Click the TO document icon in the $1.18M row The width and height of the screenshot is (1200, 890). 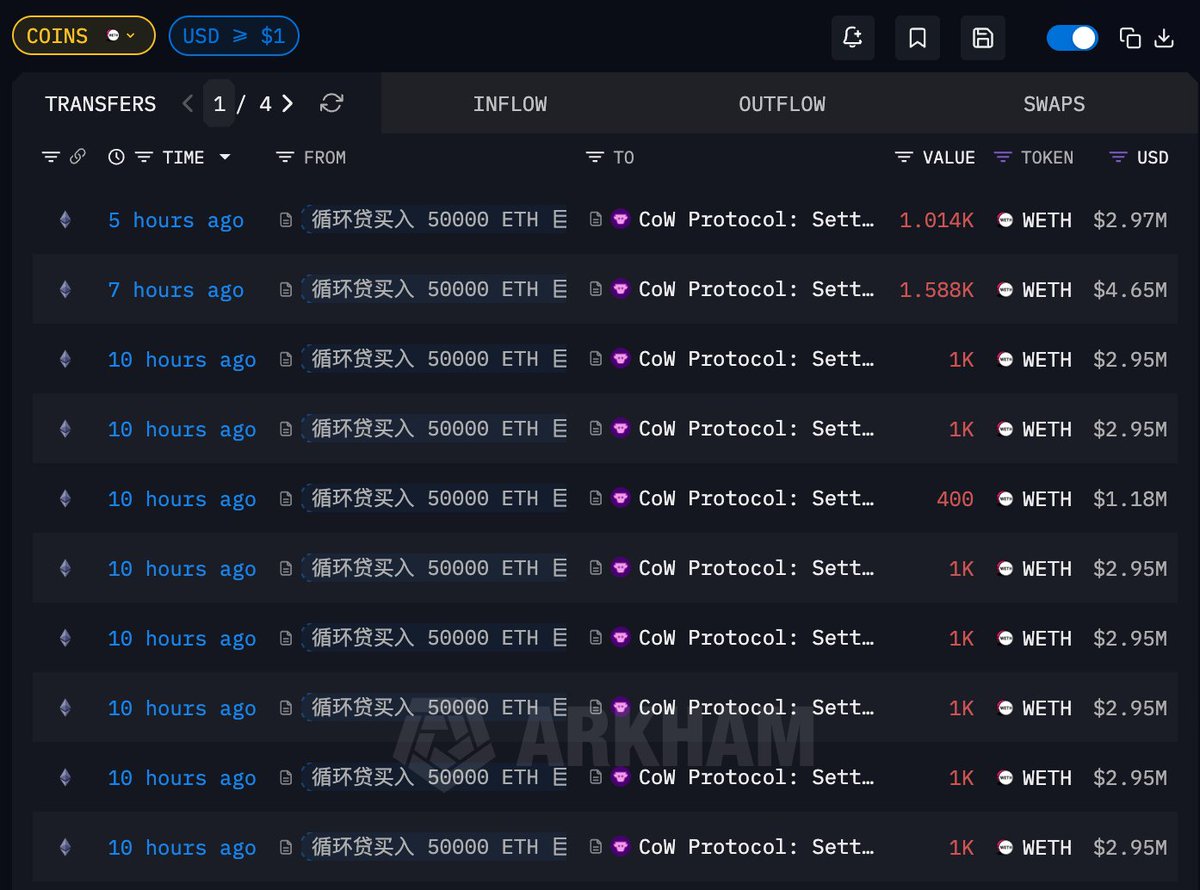(x=596, y=499)
